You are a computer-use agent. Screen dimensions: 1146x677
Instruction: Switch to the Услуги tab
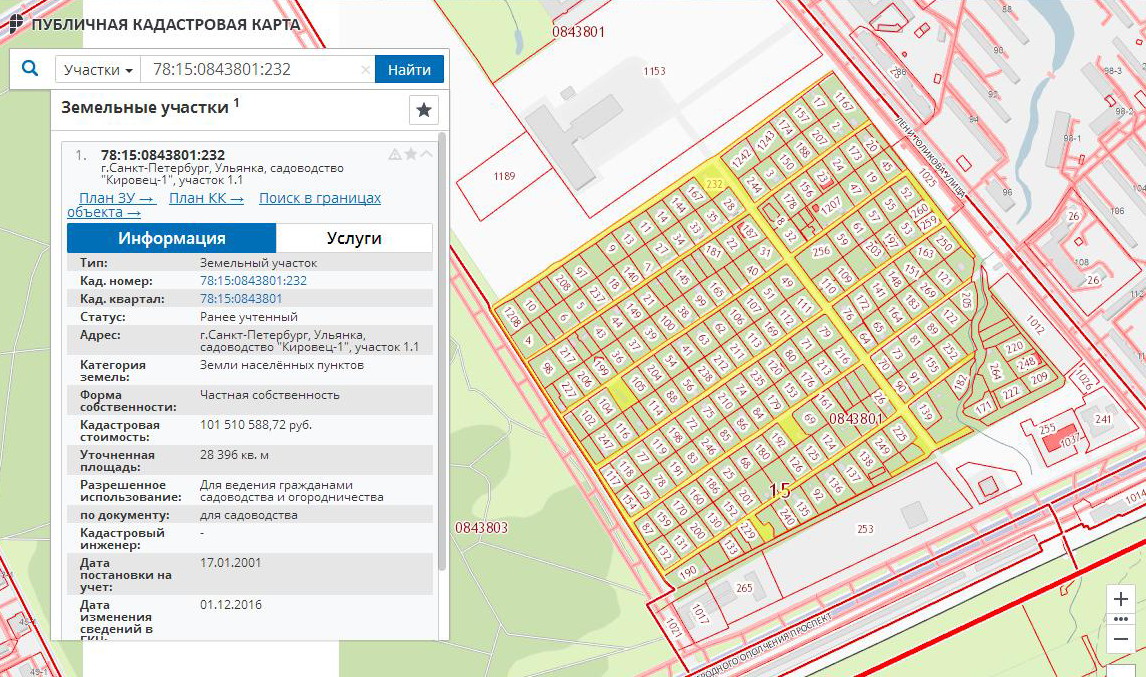(x=354, y=238)
